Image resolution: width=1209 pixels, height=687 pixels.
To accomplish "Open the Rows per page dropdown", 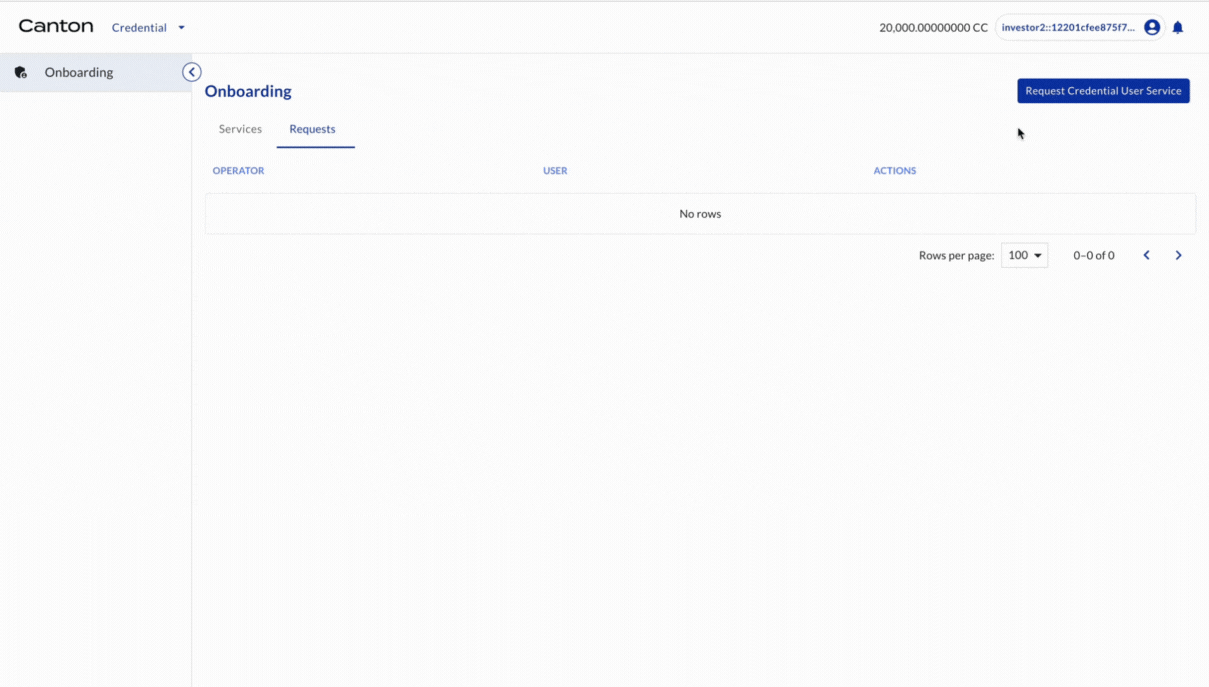I will pos(1024,255).
